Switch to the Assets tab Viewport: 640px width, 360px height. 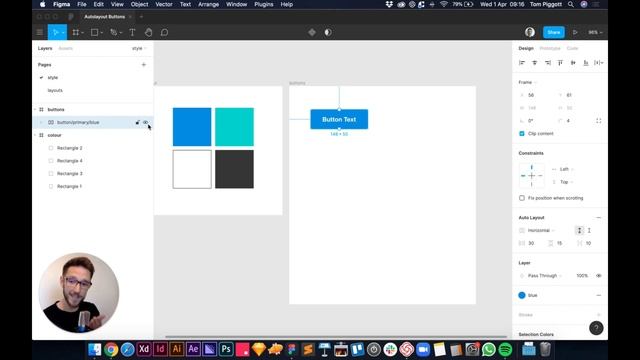(65, 48)
